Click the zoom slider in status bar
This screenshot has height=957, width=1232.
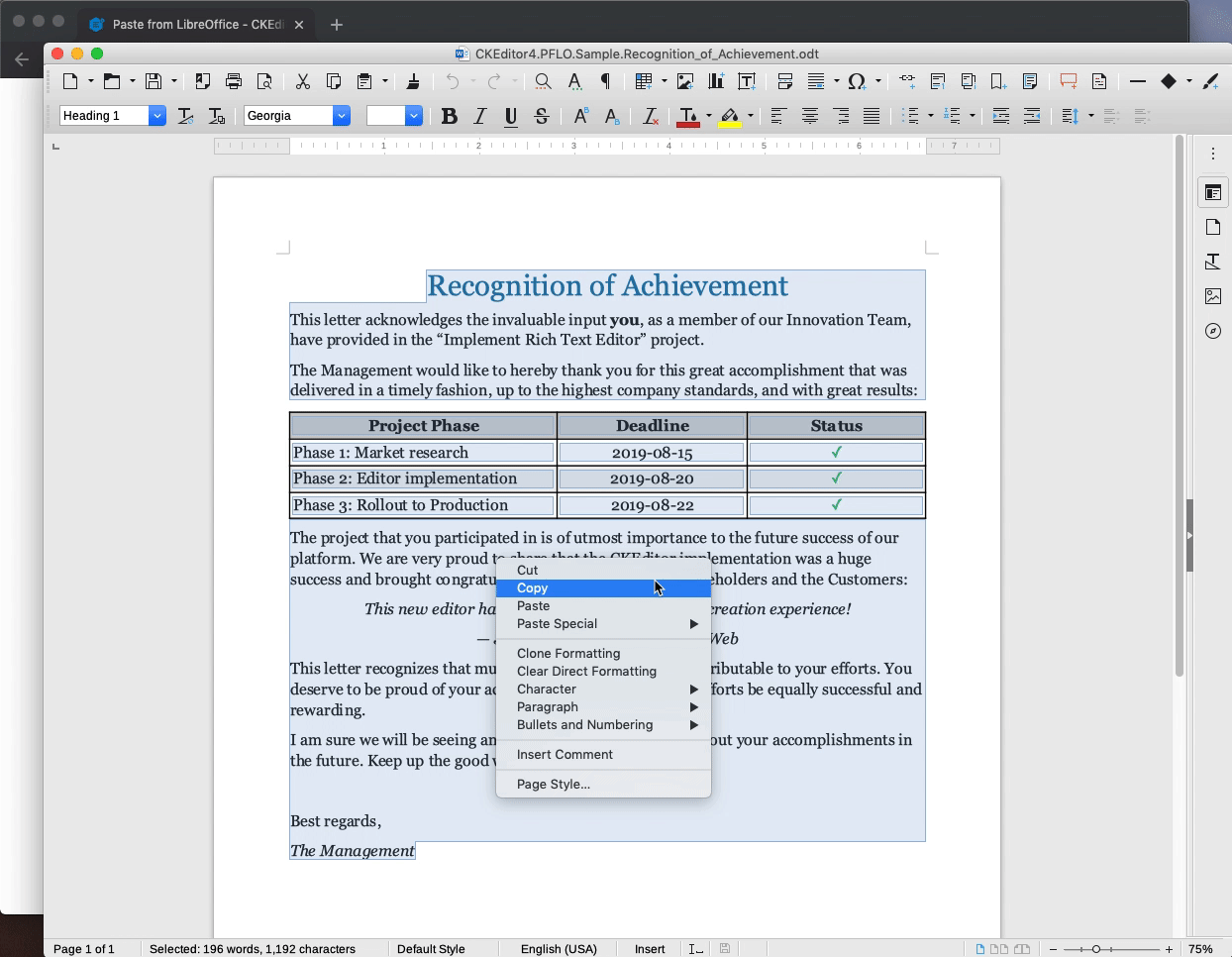click(1109, 948)
